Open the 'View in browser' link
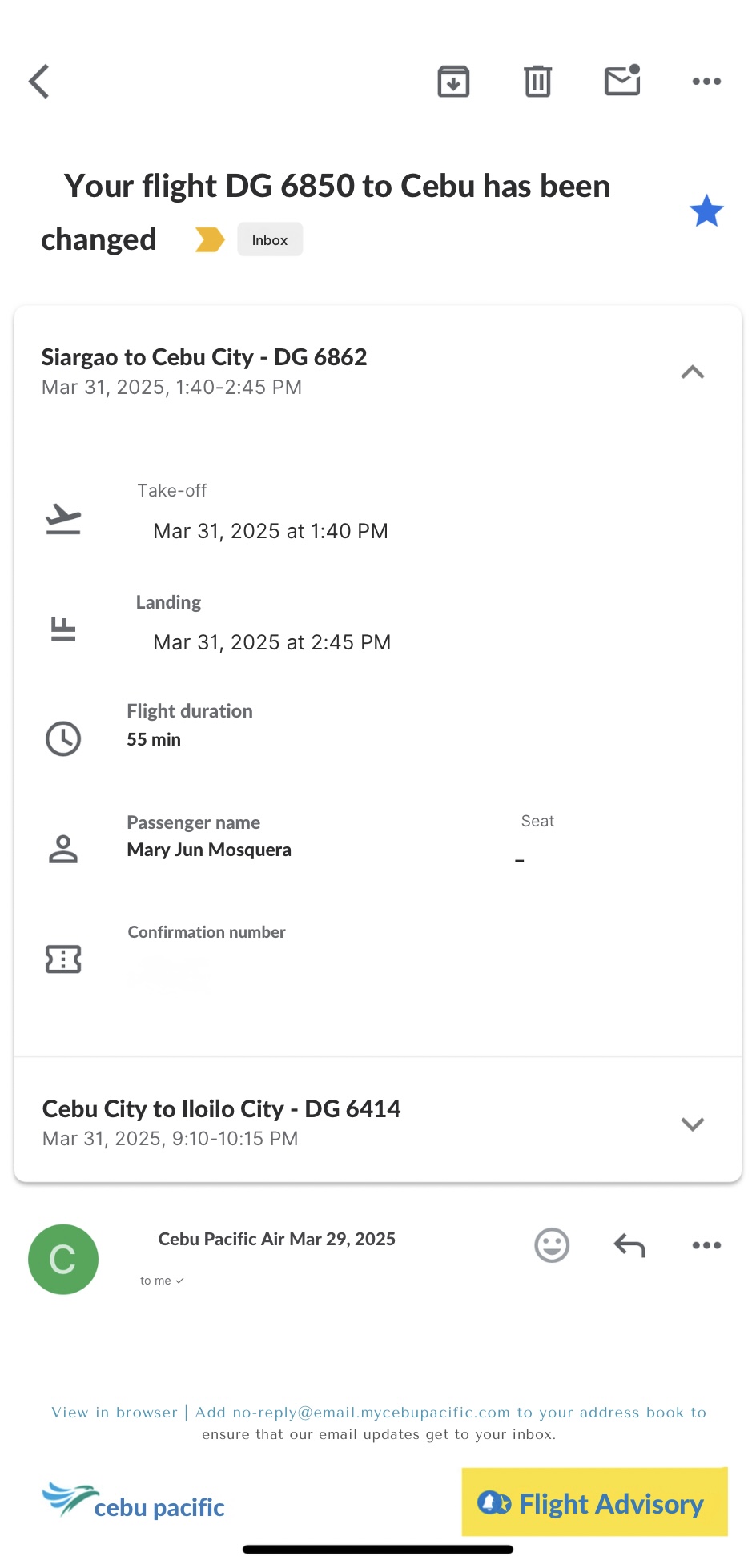 click(x=115, y=1412)
